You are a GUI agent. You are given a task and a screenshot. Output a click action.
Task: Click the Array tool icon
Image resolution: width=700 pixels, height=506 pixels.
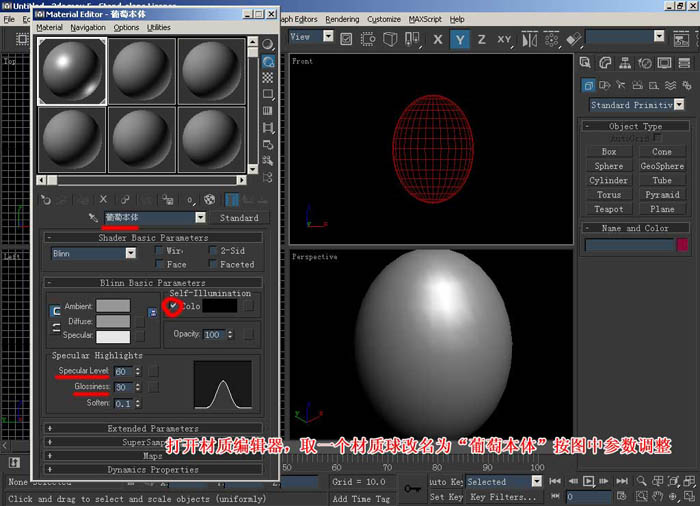point(551,39)
